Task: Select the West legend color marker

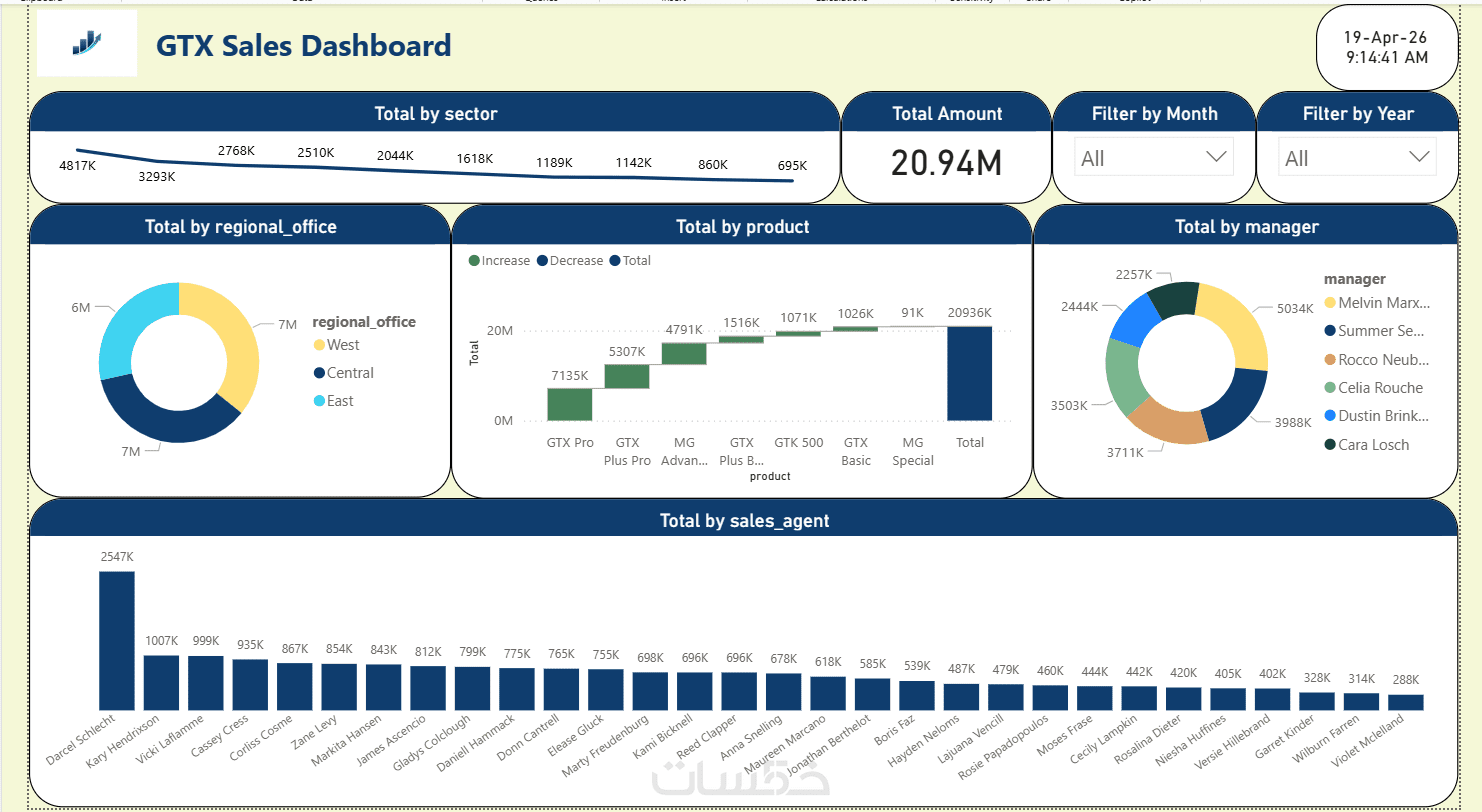Action: tap(320, 345)
